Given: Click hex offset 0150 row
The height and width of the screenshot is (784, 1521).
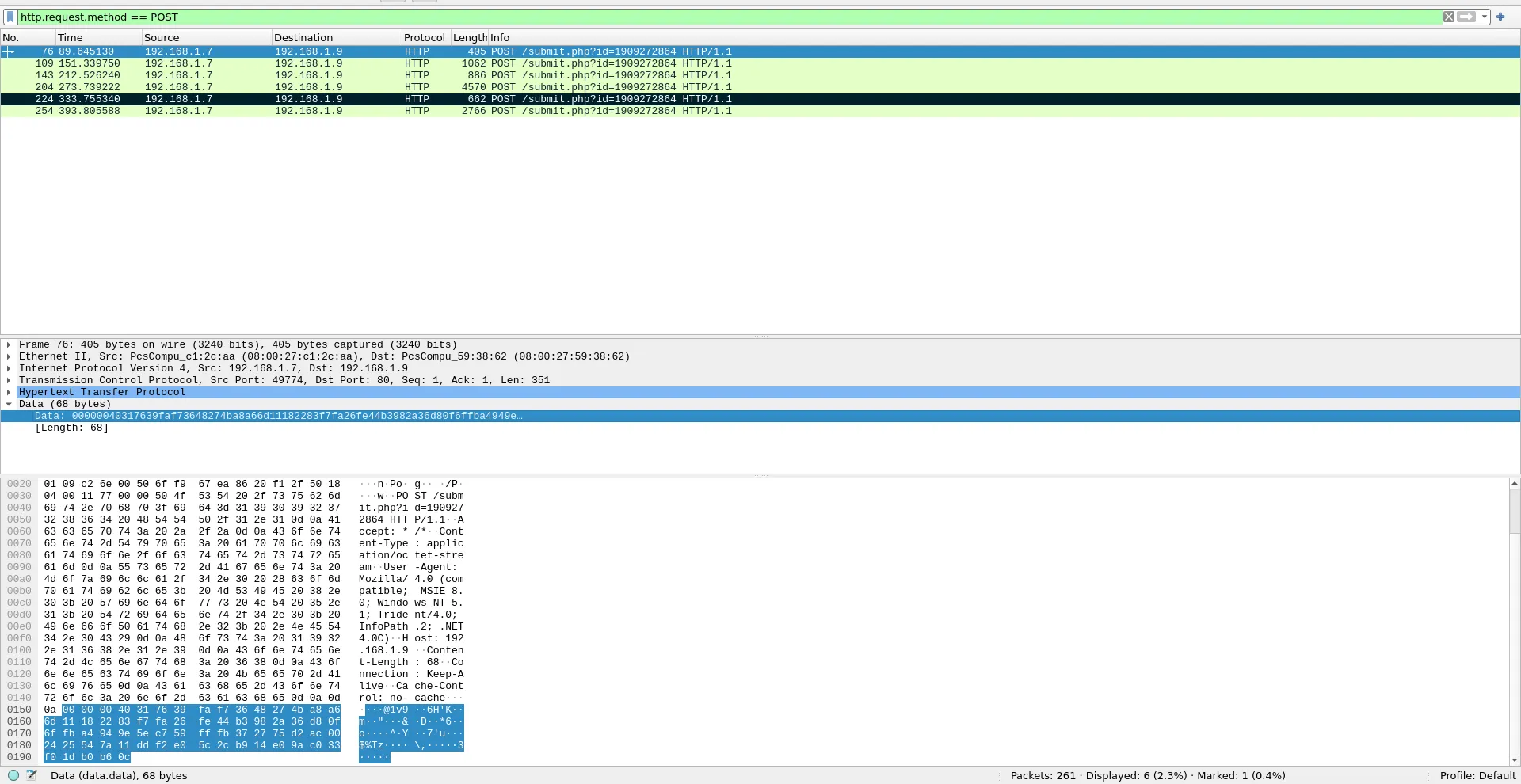Looking at the screenshot, I should [19, 710].
